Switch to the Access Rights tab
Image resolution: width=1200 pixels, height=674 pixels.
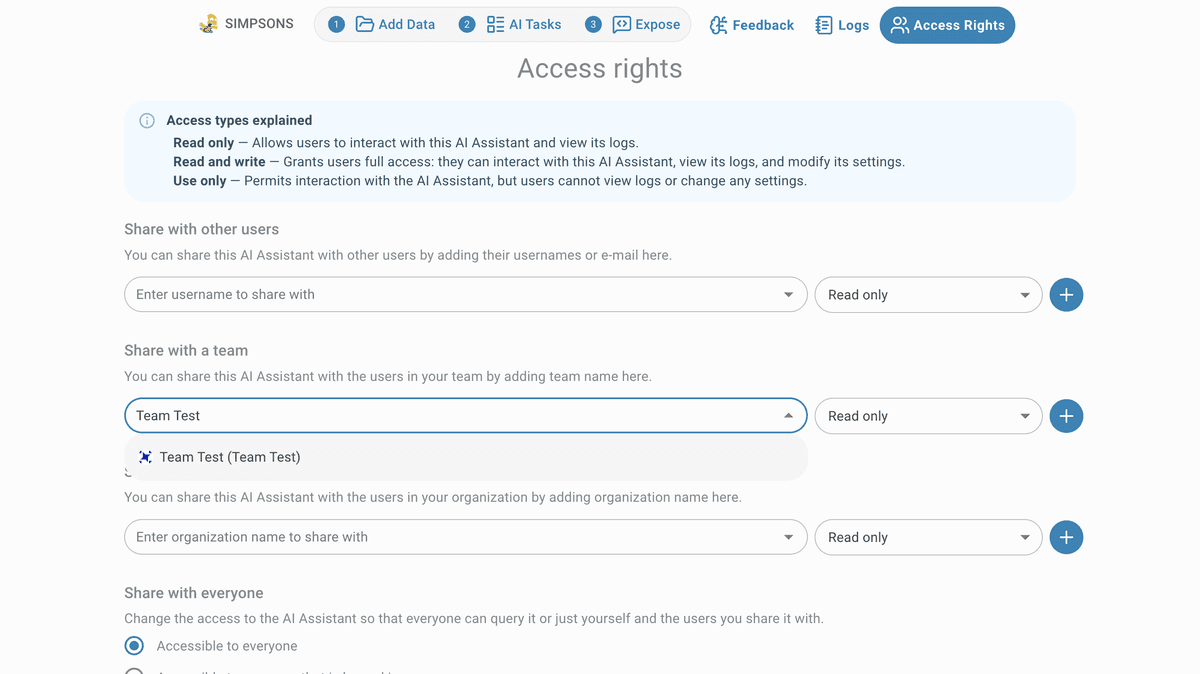[947, 25]
